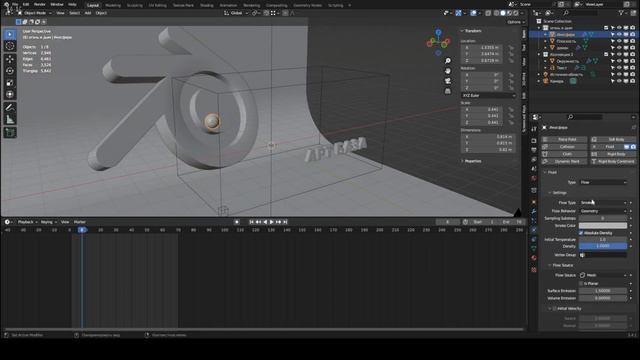Click the Density slider field
Screen dimensions: 640x360
coord(603,247)
